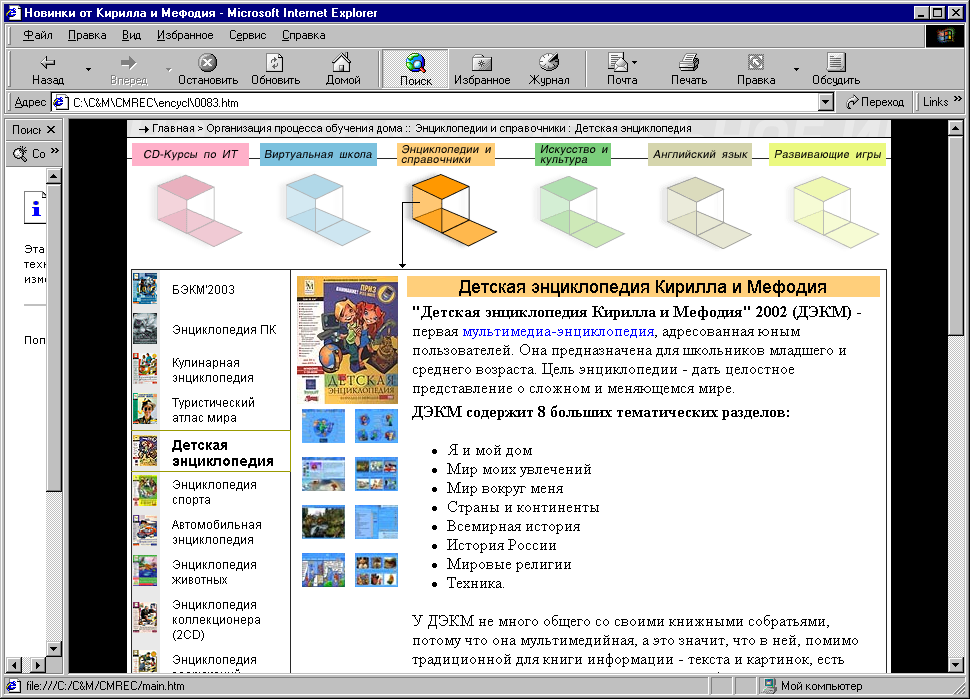This screenshot has height=699, width=970.
Task: Follow the мультимедиа-энциклопедия hyperlink
Action: [558, 332]
